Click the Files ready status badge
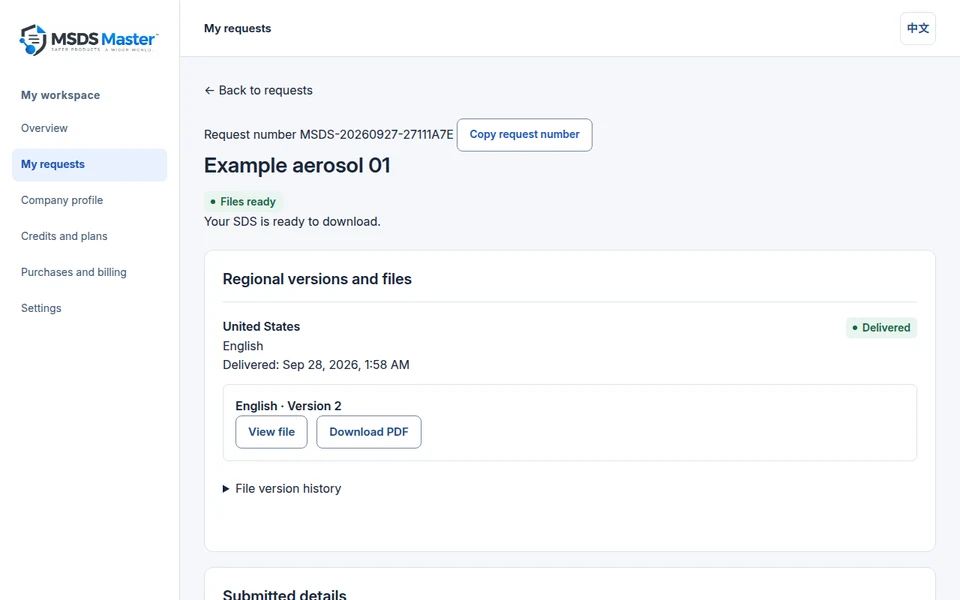Viewport: 960px width, 600px height. coord(243,201)
